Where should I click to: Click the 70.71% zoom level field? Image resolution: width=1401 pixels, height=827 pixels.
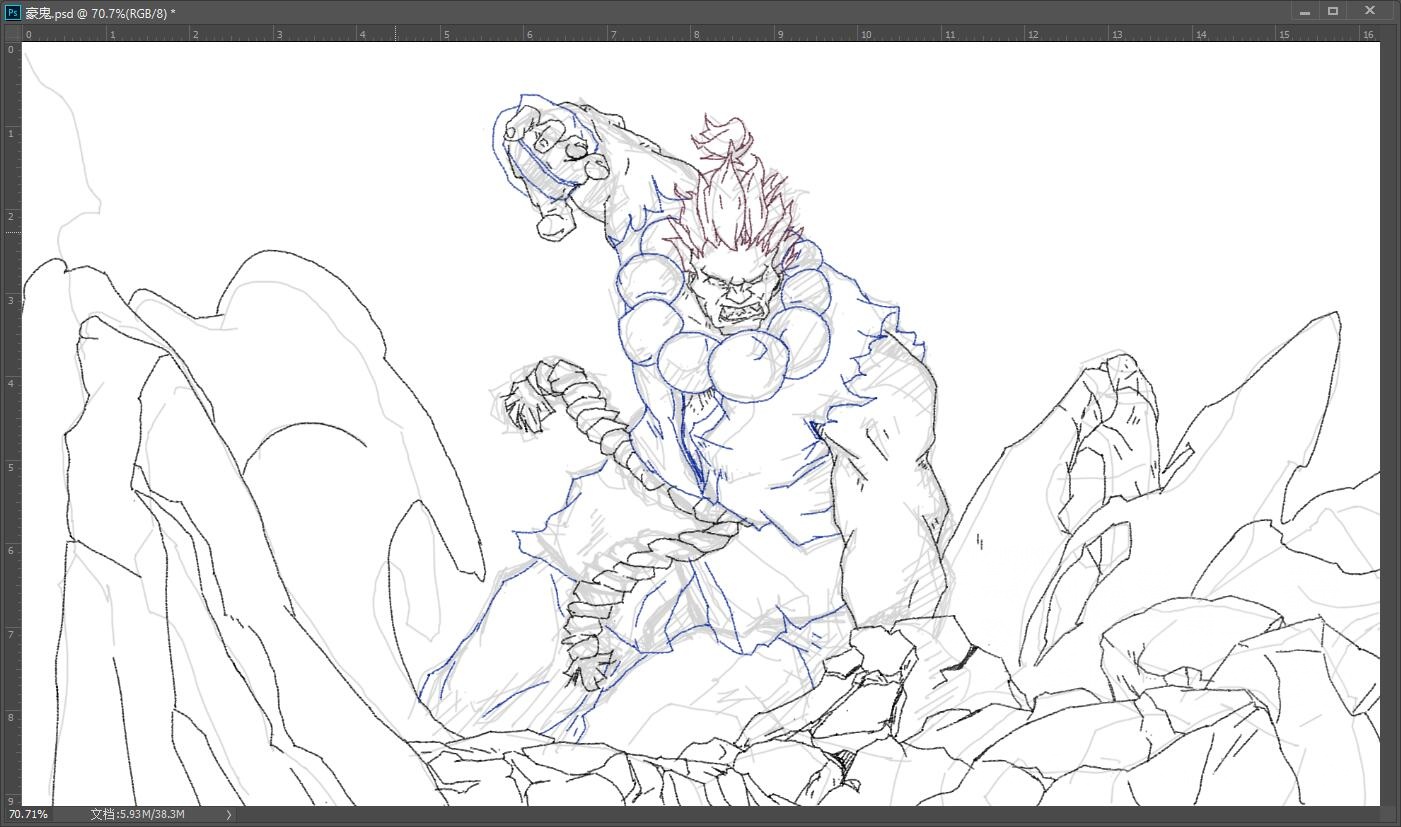(28, 815)
